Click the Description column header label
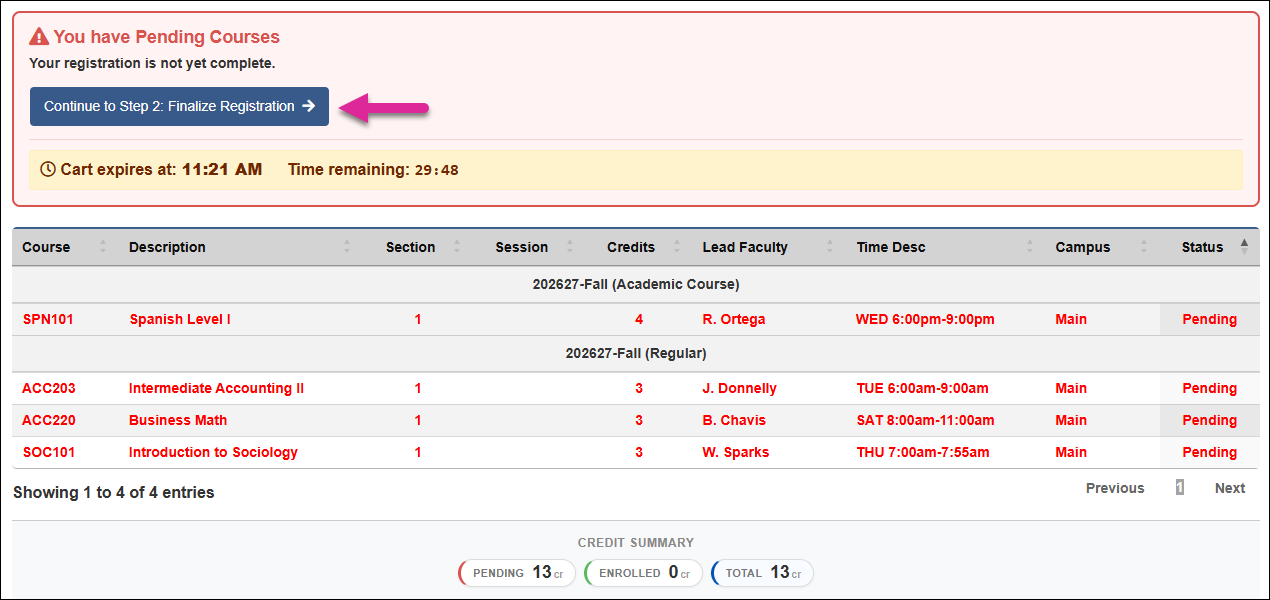Screen dimensions: 1270x600 click(x=167, y=247)
